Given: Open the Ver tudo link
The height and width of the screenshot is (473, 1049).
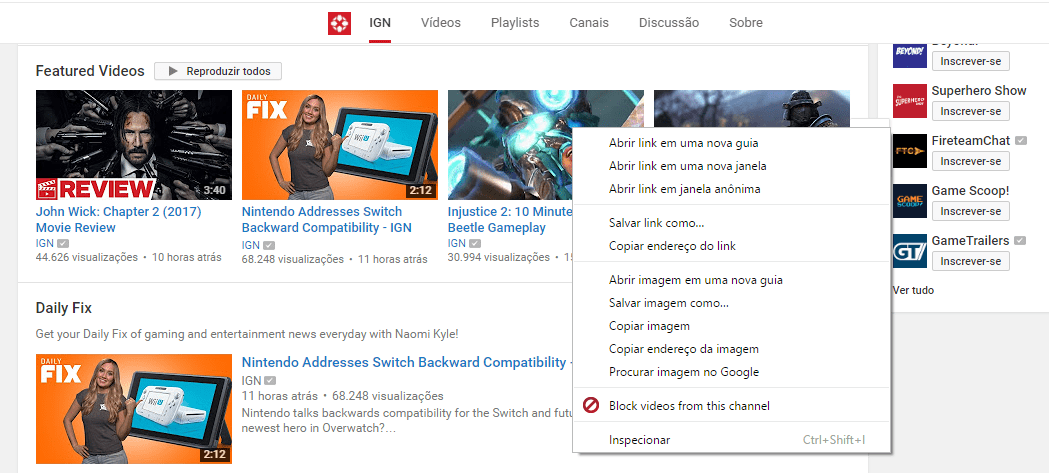Looking at the screenshot, I should tap(913, 290).
